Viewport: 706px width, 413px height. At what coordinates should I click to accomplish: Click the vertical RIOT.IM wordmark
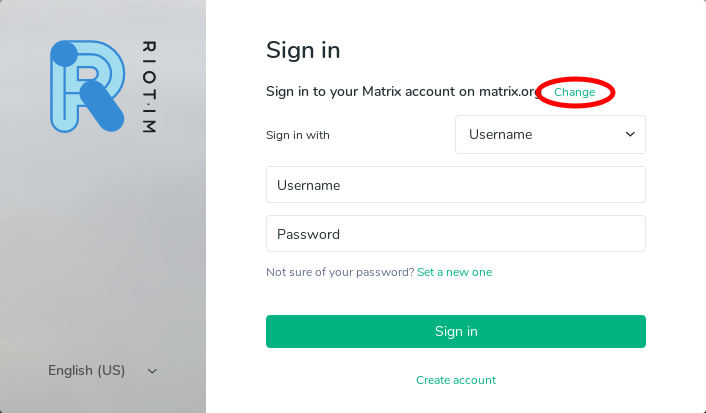[x=149, y=87]
